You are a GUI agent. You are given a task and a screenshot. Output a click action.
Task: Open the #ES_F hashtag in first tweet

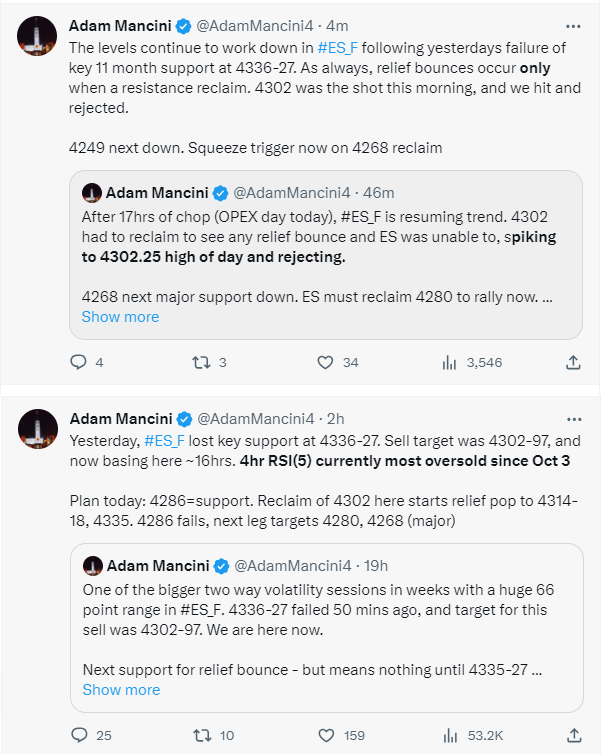(x=338, y=48)
